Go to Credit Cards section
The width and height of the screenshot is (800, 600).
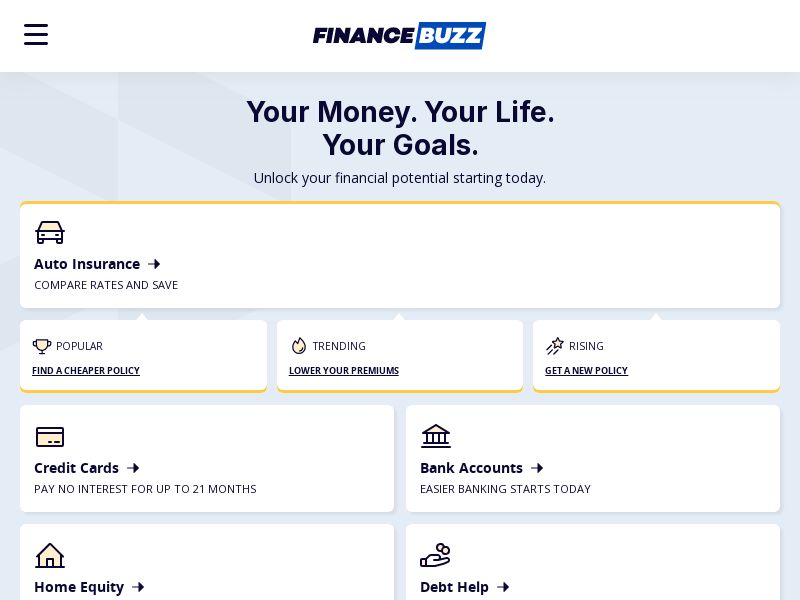coord(77,468)
